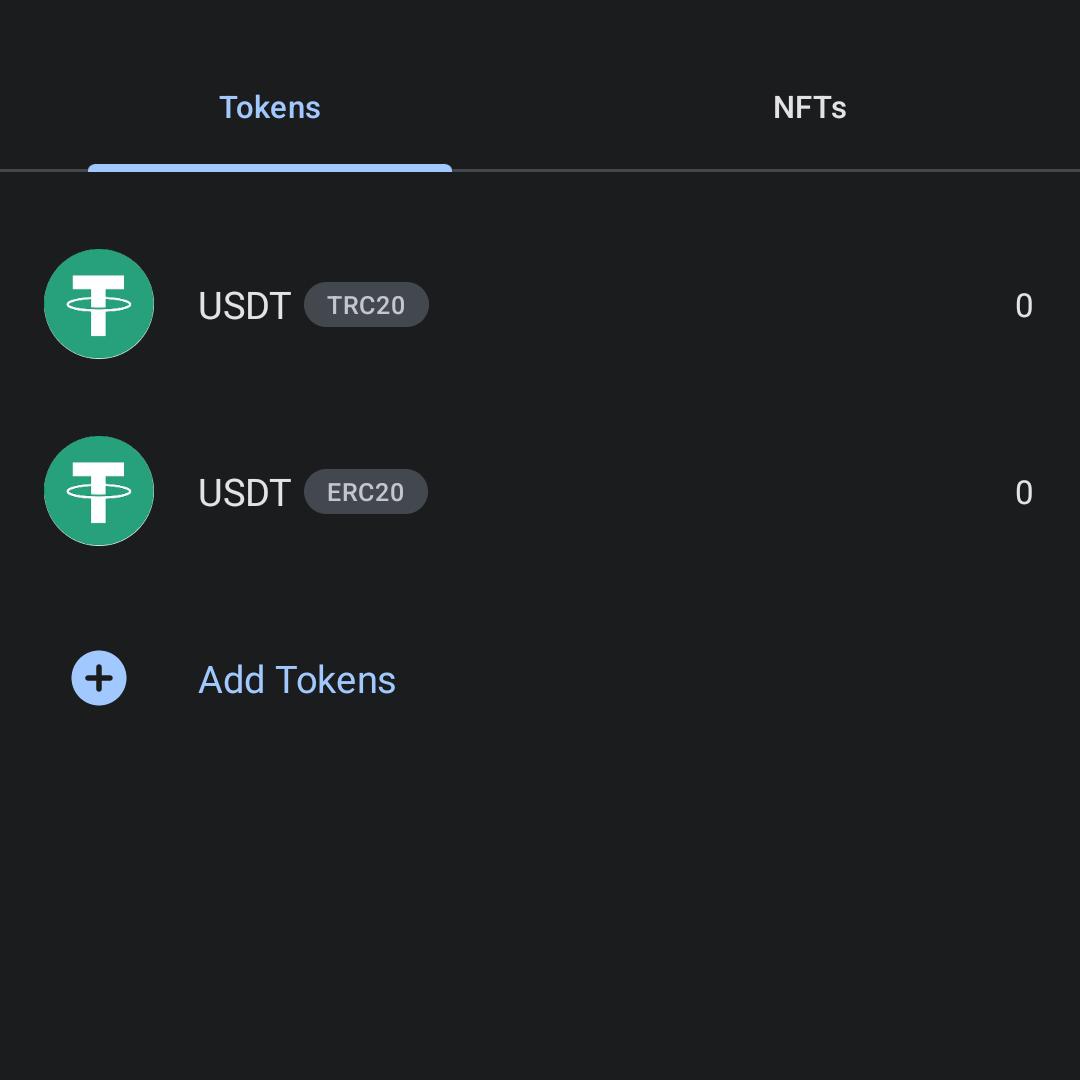This screenshot has width=1080, height=1080.
Task: Click the Tether logo for USDT ERC20
Action: pyautogui.click(x=99, y=491)
